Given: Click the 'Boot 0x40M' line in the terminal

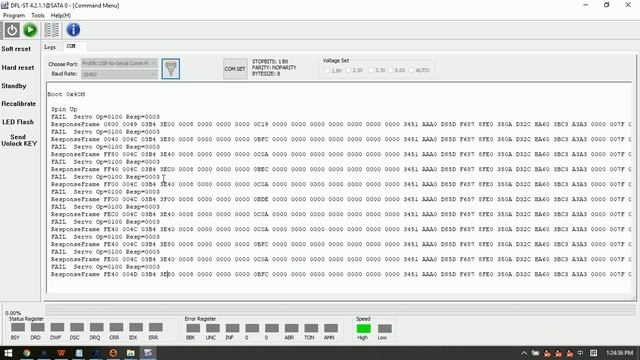Looking at the screenshot, I should click(66, 94).
